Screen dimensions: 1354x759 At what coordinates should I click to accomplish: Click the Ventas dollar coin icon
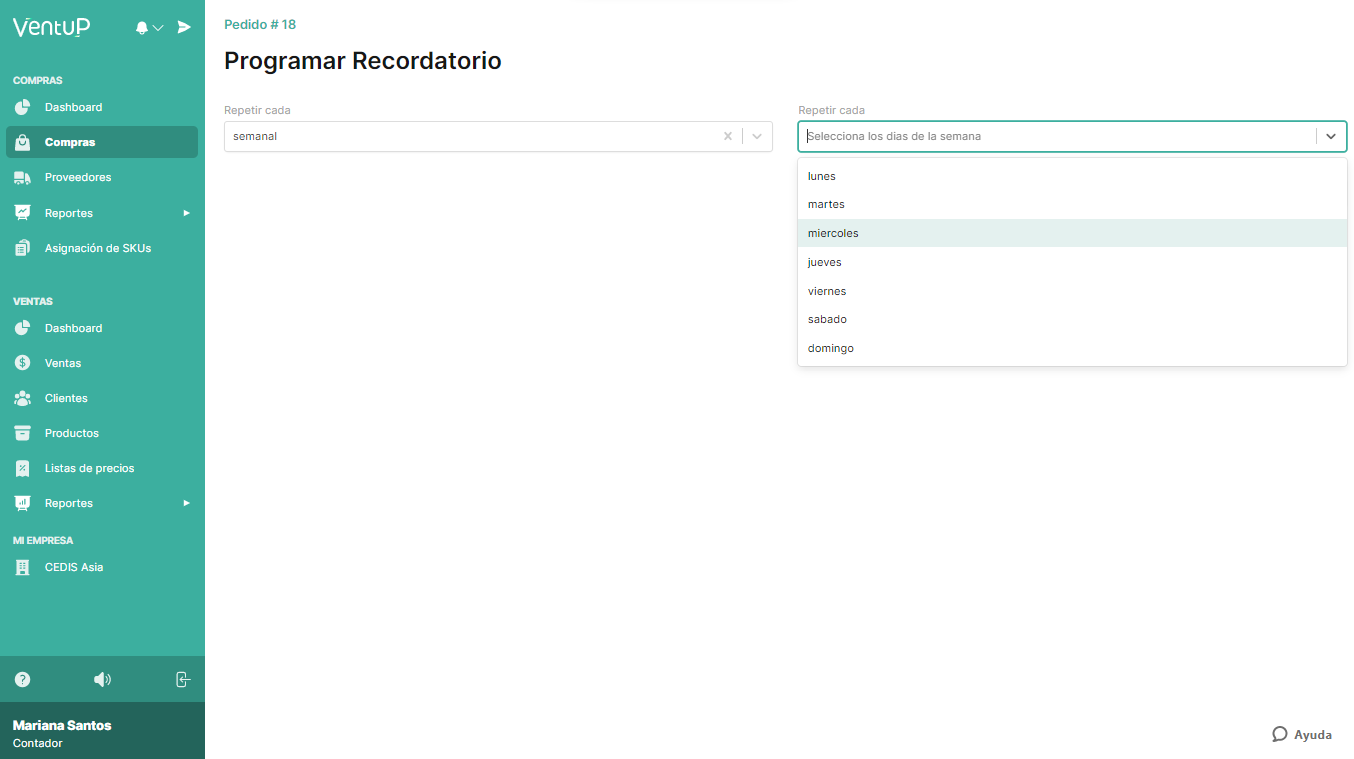tap(23, 363)
